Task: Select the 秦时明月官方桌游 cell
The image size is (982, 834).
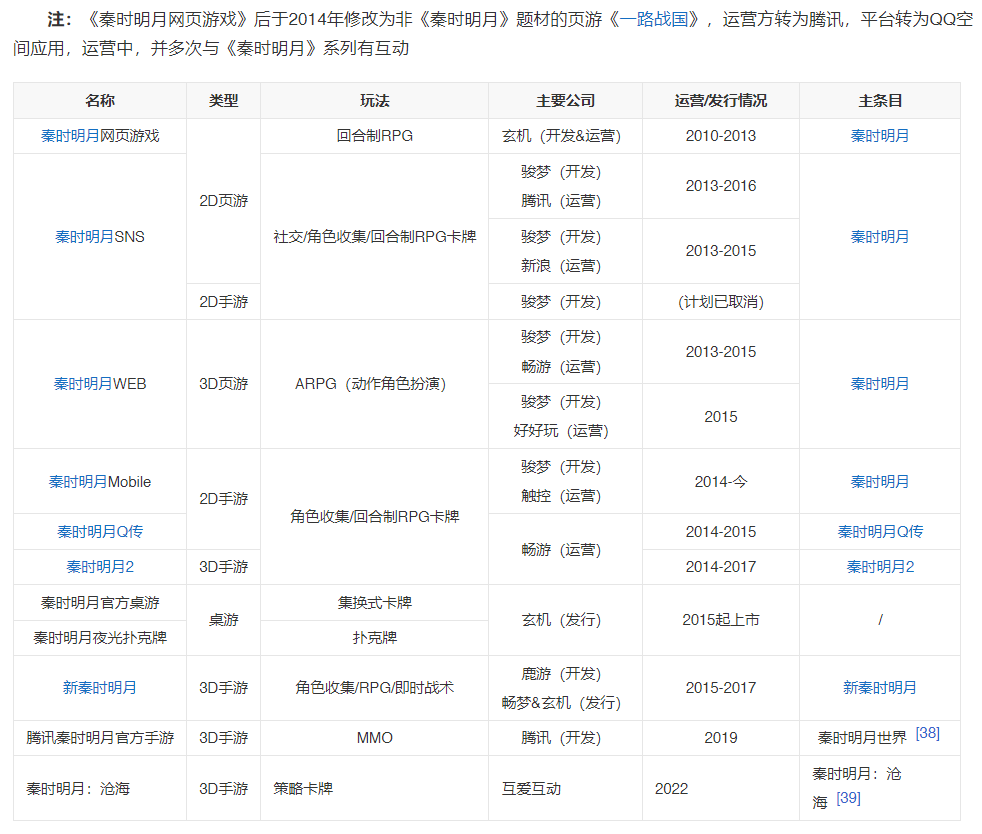Action: click(100, 603)
